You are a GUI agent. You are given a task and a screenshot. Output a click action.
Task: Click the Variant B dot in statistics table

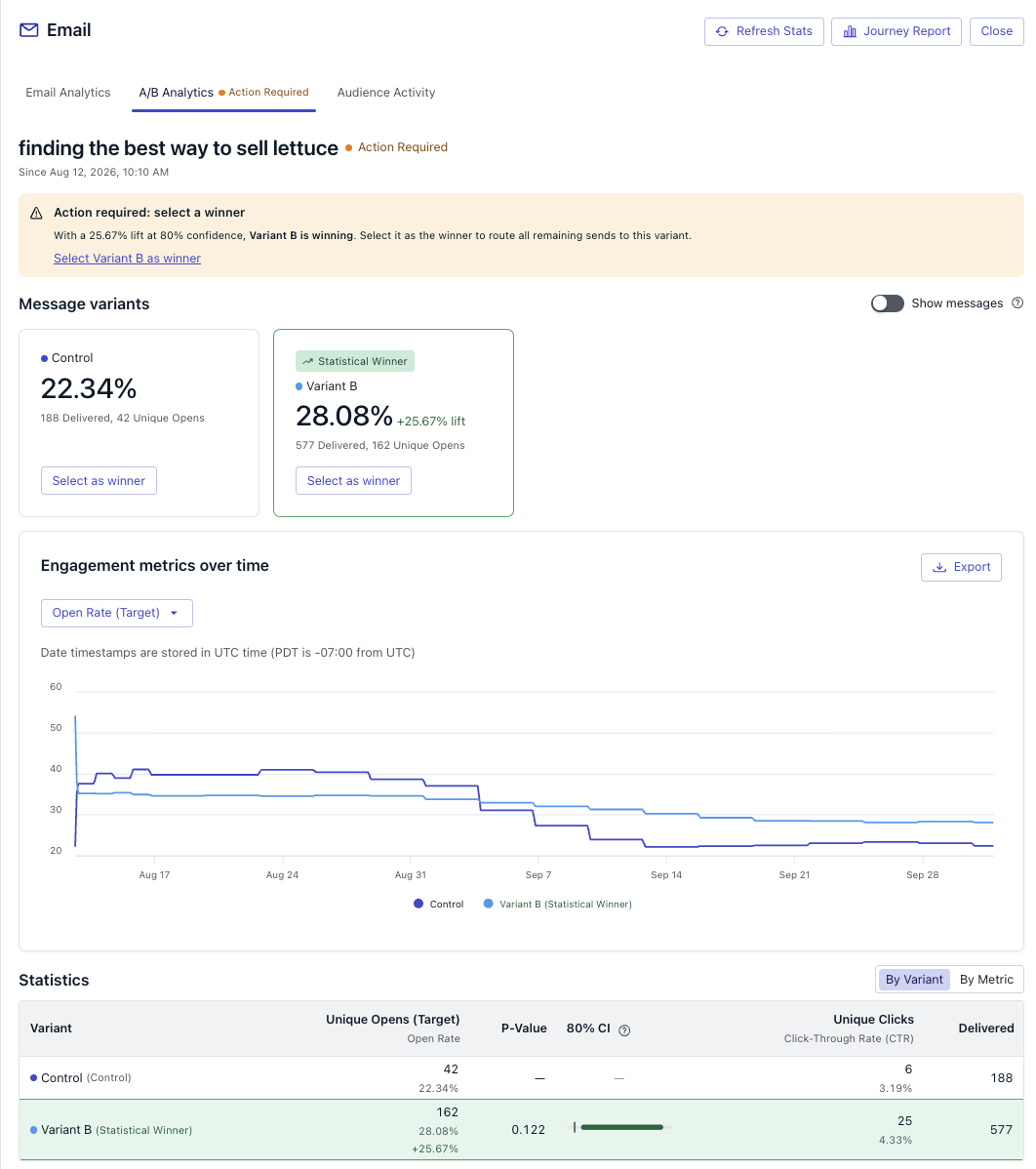pos(33,1130)
